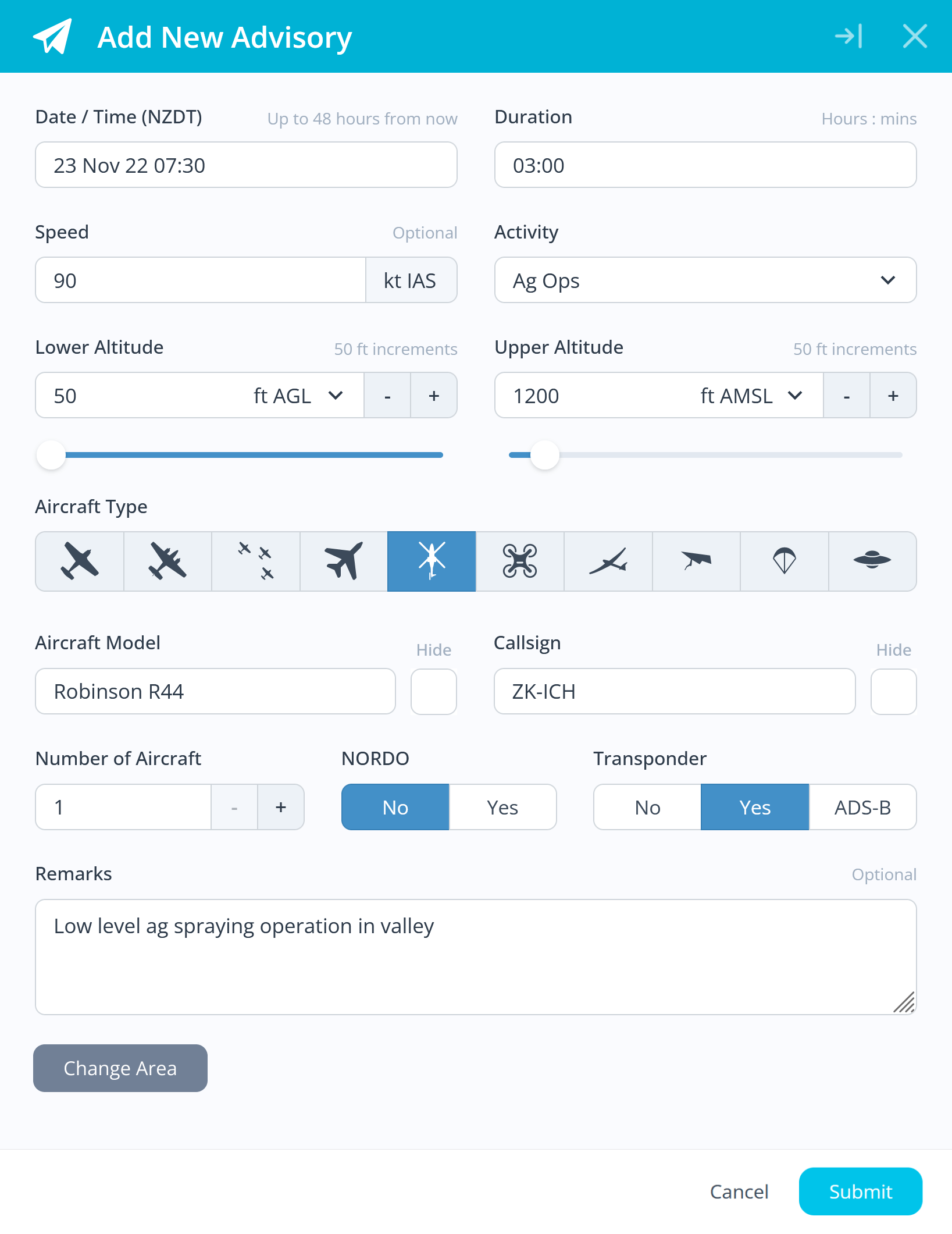Expand the ft AGL unit dropdown

point(298,396)
